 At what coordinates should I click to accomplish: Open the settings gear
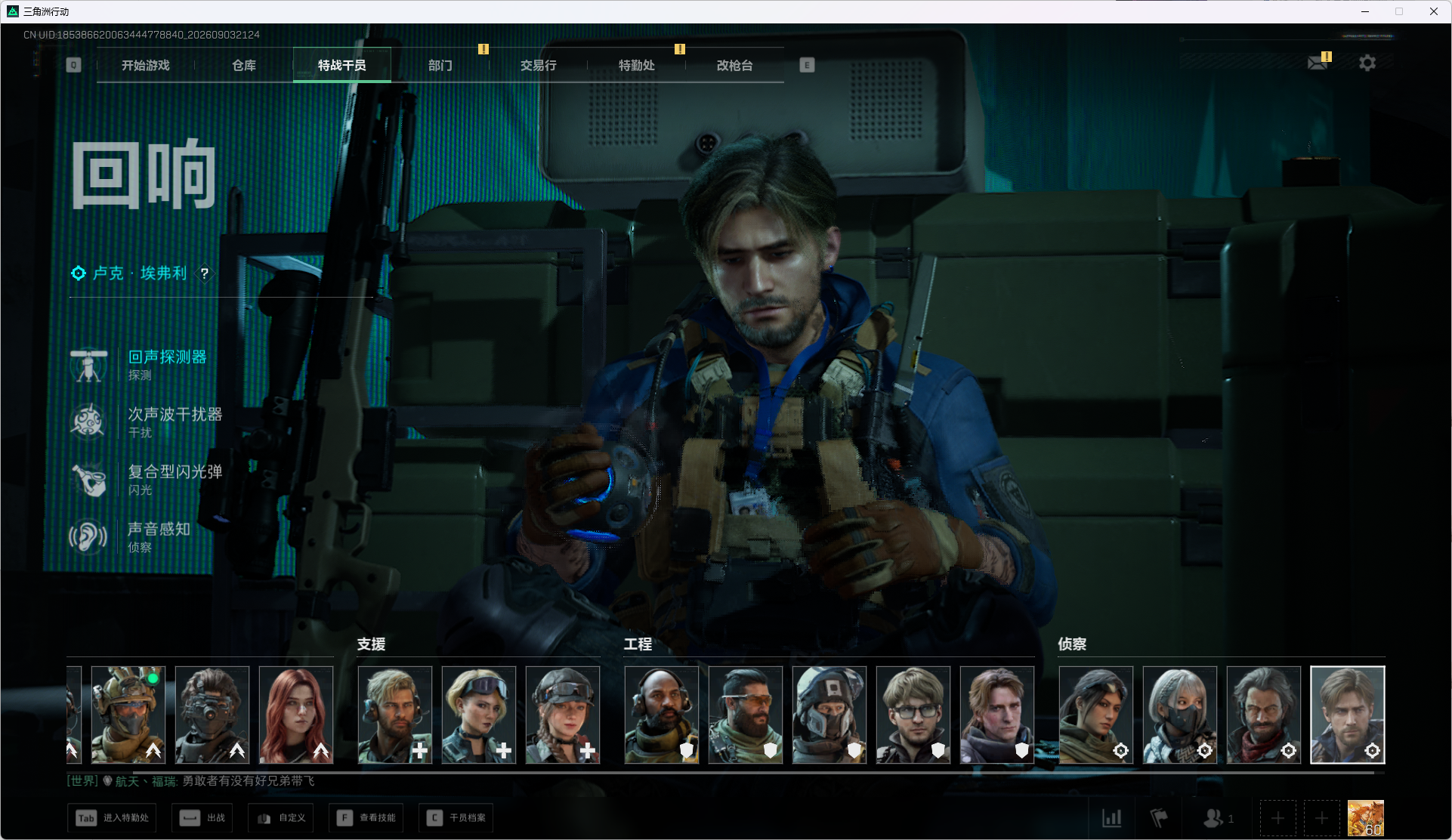1367,63
